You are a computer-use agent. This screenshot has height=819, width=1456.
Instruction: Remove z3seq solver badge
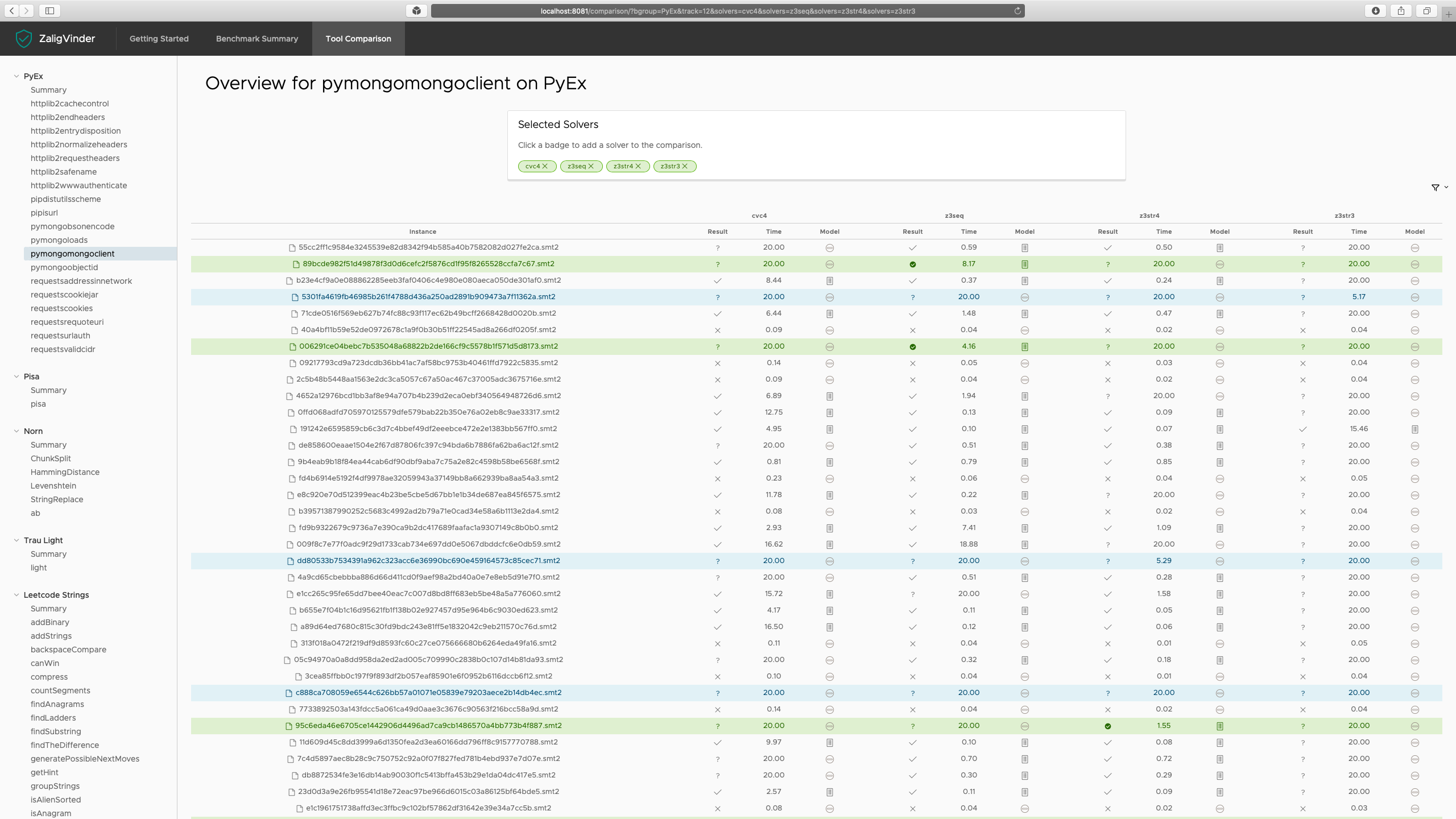click(591, 166)
